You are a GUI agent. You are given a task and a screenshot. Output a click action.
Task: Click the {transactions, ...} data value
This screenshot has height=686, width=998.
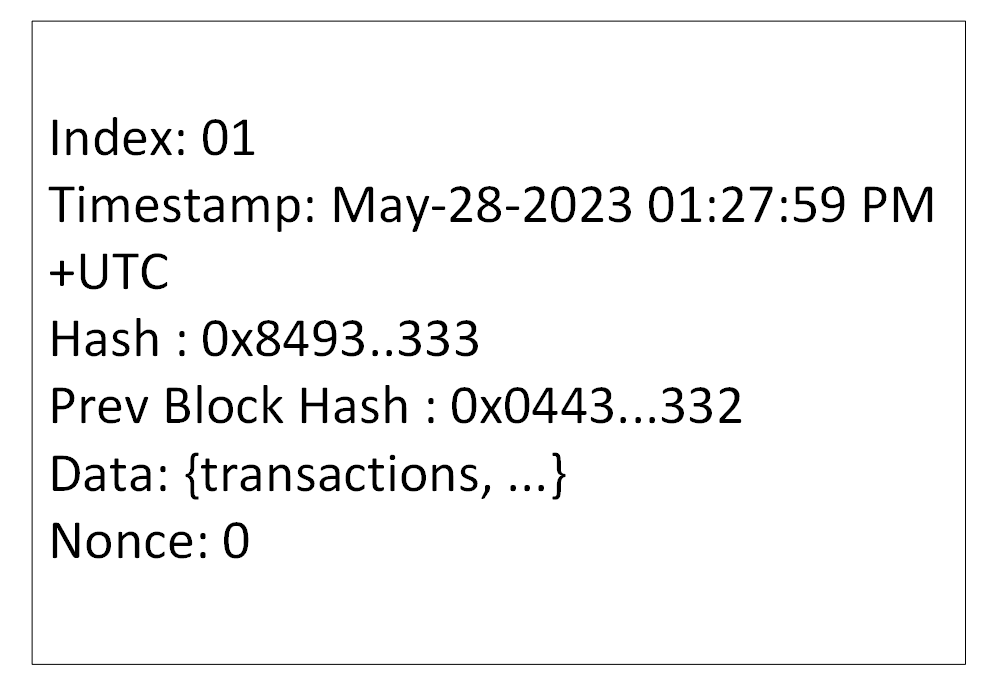(x=374, y=476)
